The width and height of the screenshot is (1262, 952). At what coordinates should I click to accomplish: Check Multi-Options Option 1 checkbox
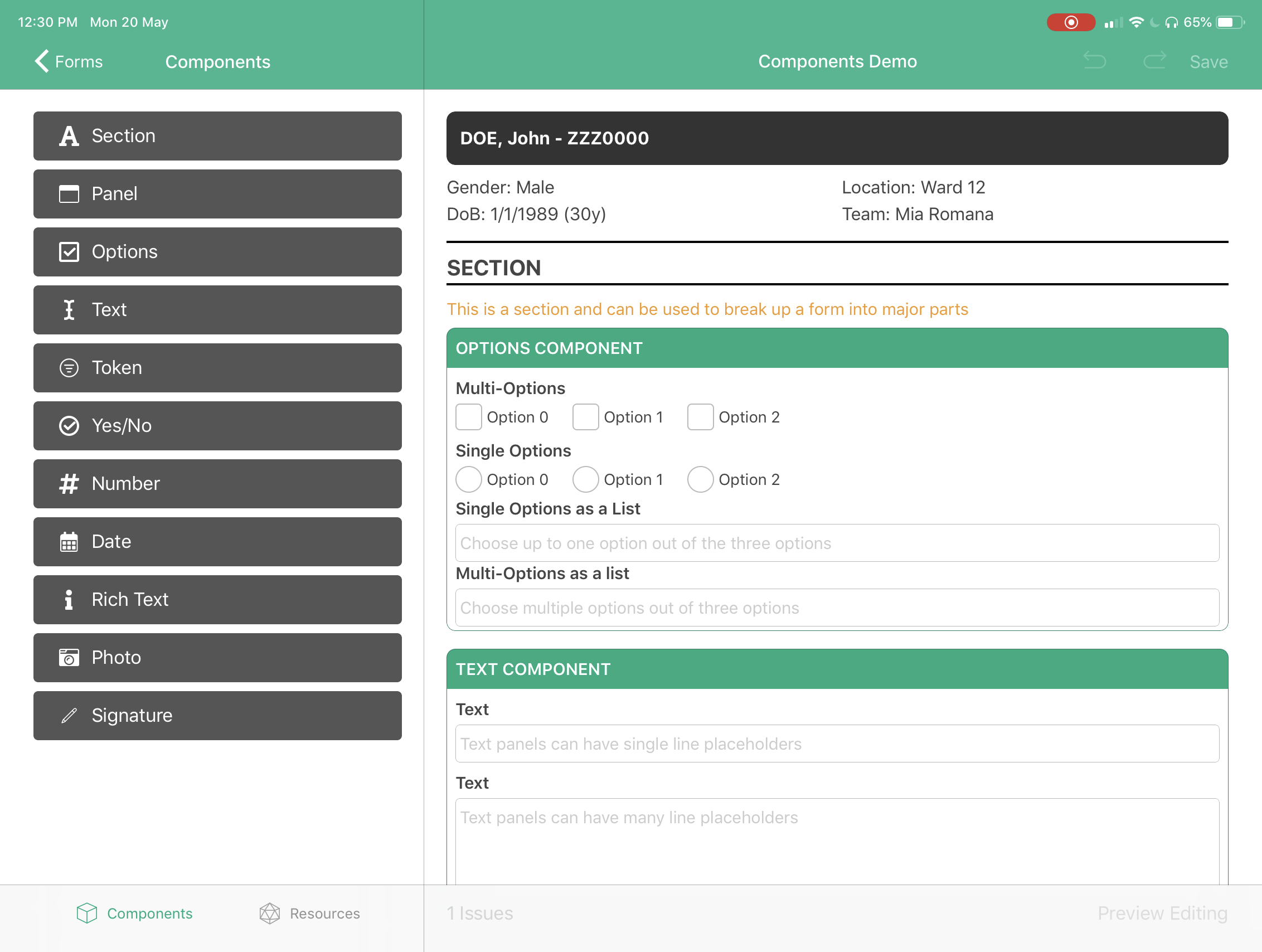pyautogui.click(x=585, y=417)
